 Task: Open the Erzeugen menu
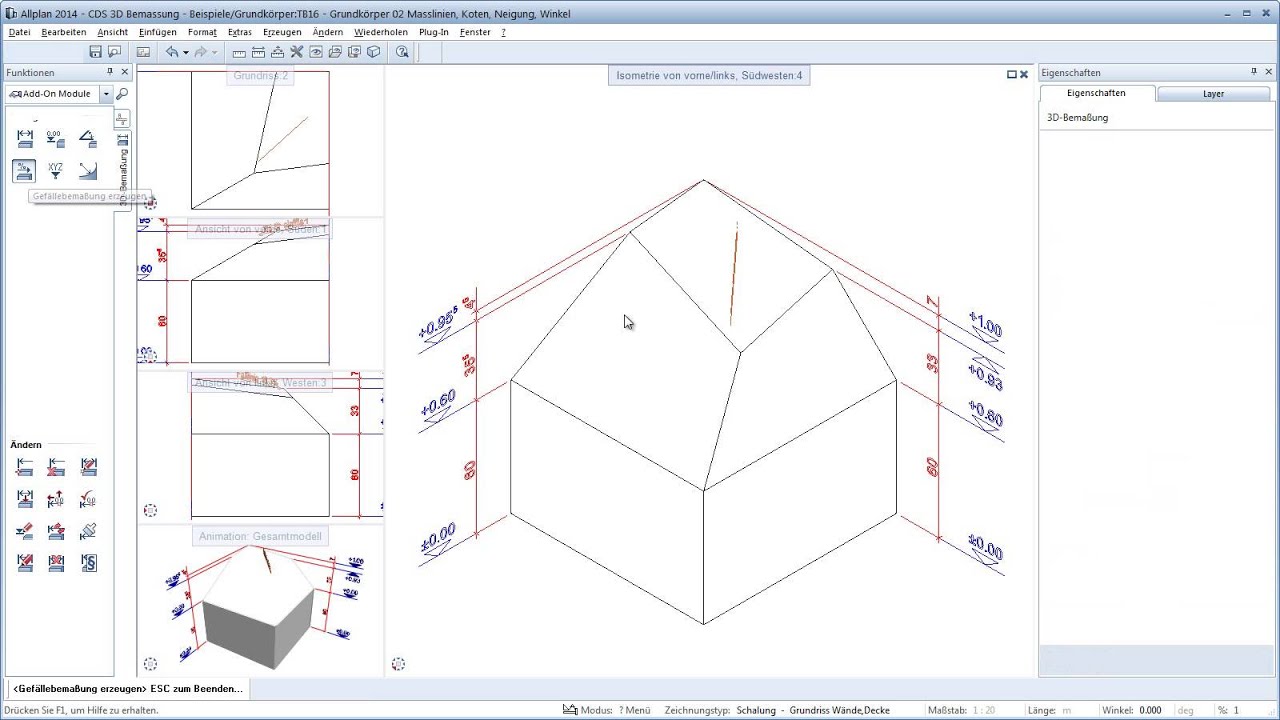pyautogui.click(x=282, y=32)
